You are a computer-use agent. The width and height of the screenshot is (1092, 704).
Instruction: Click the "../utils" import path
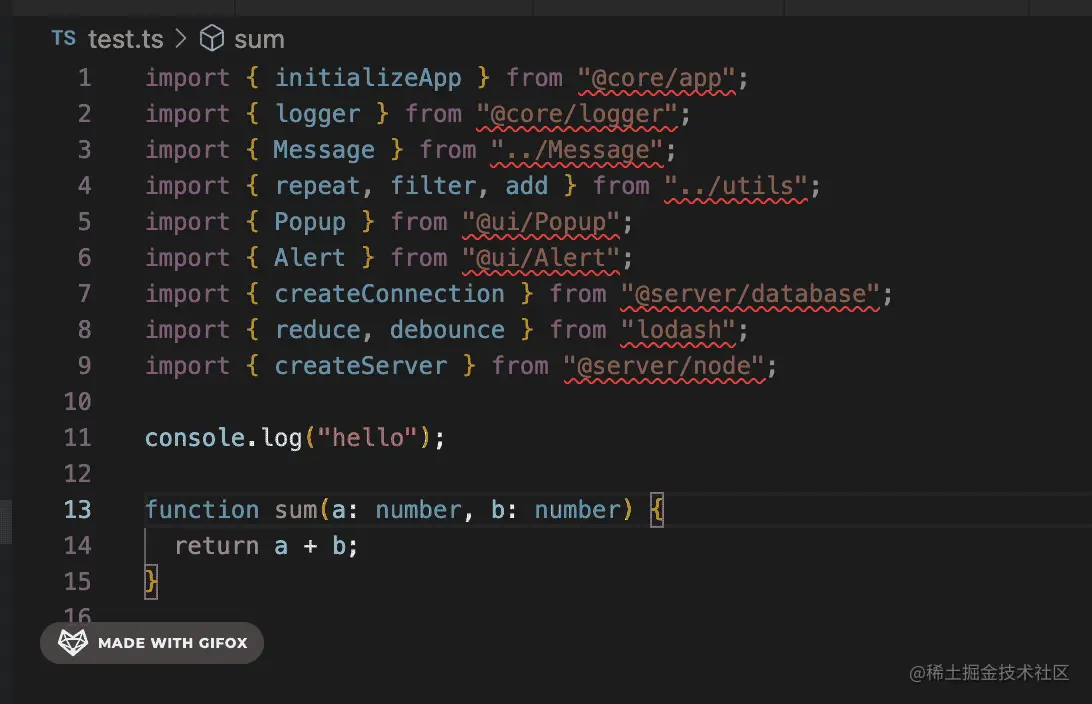coord(736,186)
